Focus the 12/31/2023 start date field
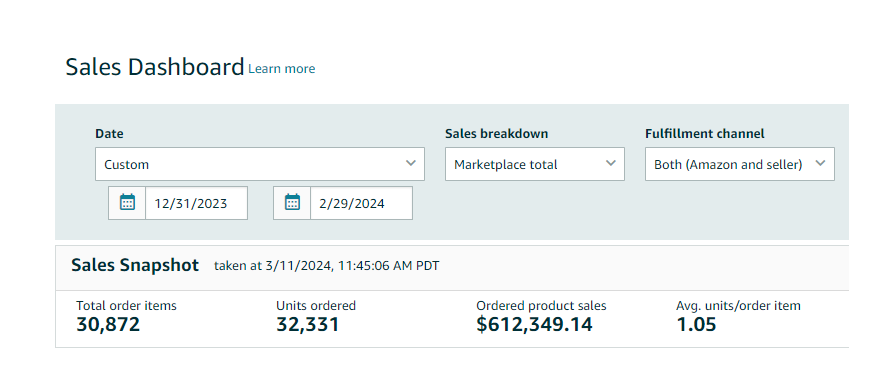The height and width of the screenshot is (373, 885). tap(196, 203)
